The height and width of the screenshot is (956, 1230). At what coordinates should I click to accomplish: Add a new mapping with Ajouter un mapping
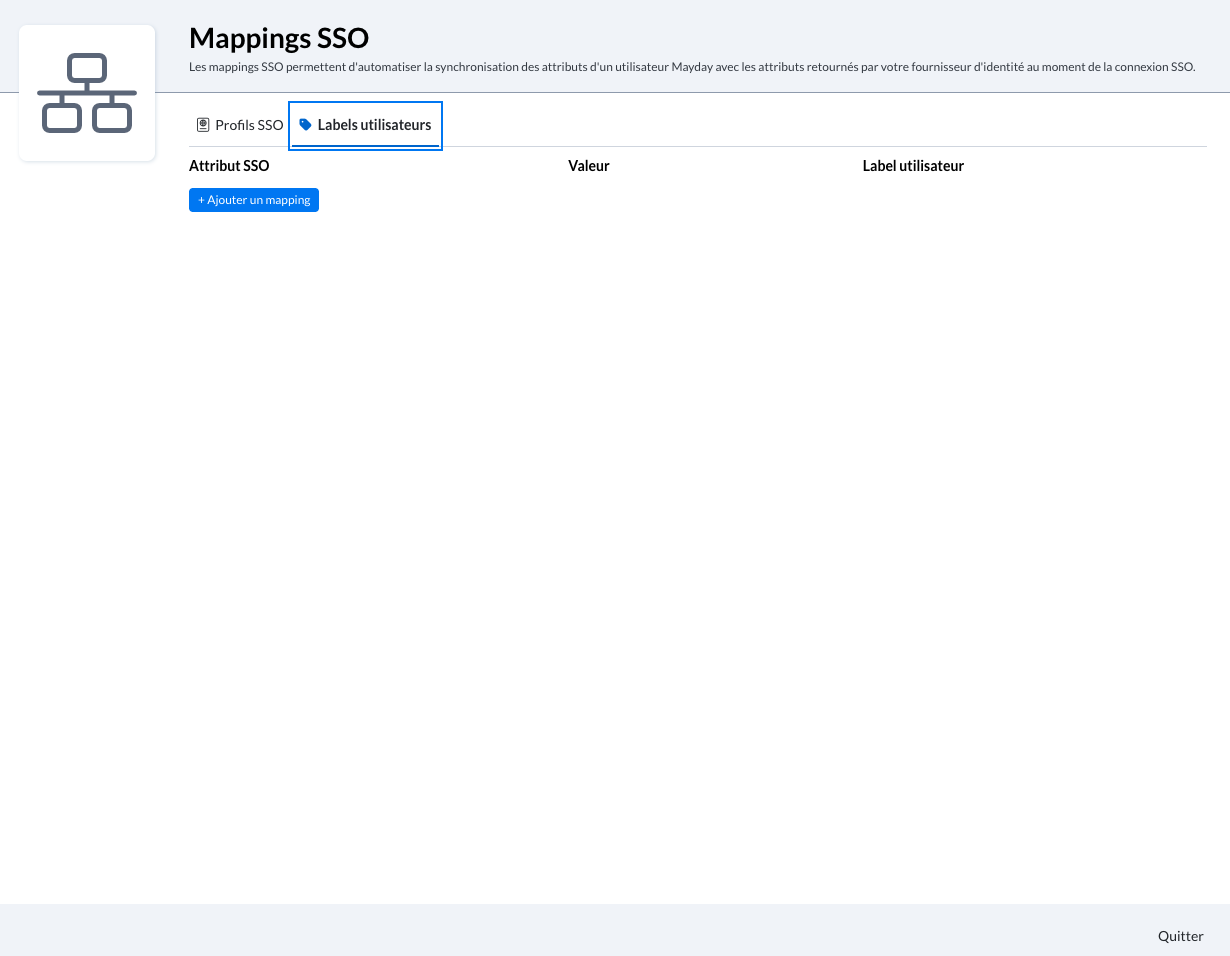pyautogui.click(x=254, y=200)
